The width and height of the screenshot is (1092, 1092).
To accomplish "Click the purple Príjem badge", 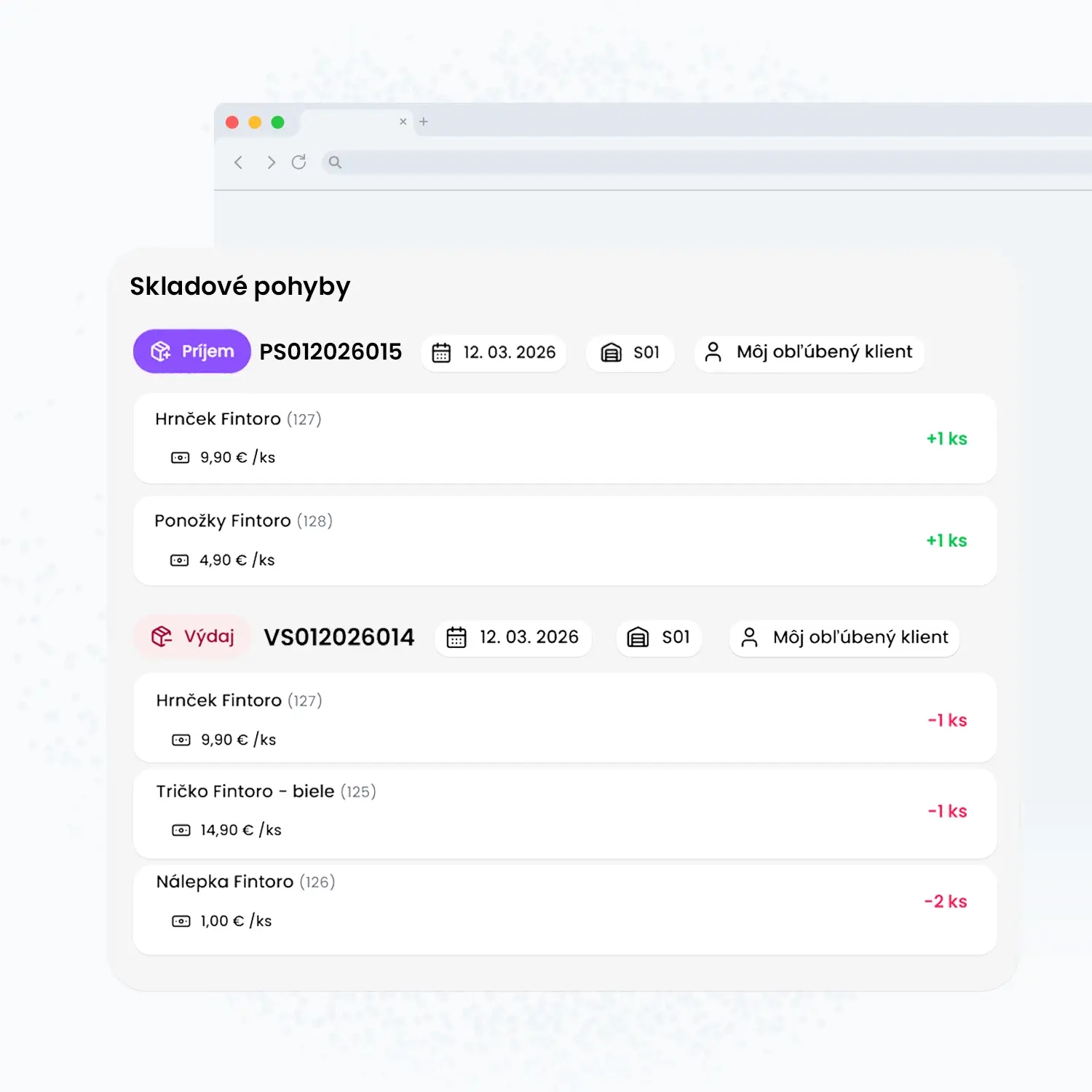I will (192, 352).
